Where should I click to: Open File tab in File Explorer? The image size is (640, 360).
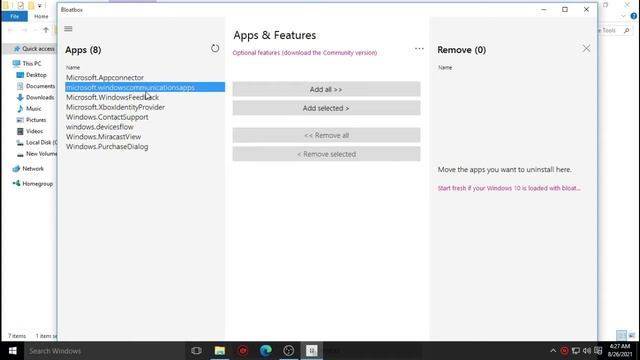(15, 16)
